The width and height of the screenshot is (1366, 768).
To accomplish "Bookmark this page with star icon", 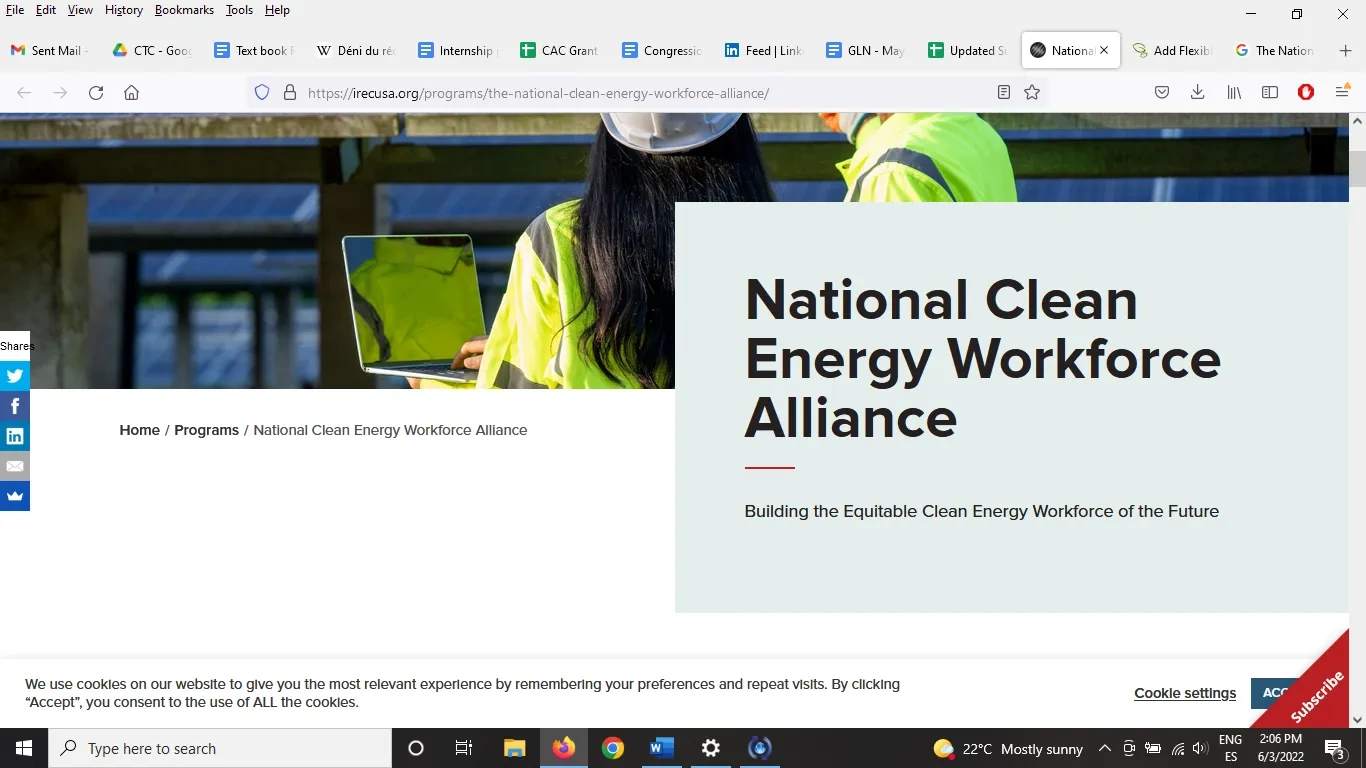I will coord(1032,93).
